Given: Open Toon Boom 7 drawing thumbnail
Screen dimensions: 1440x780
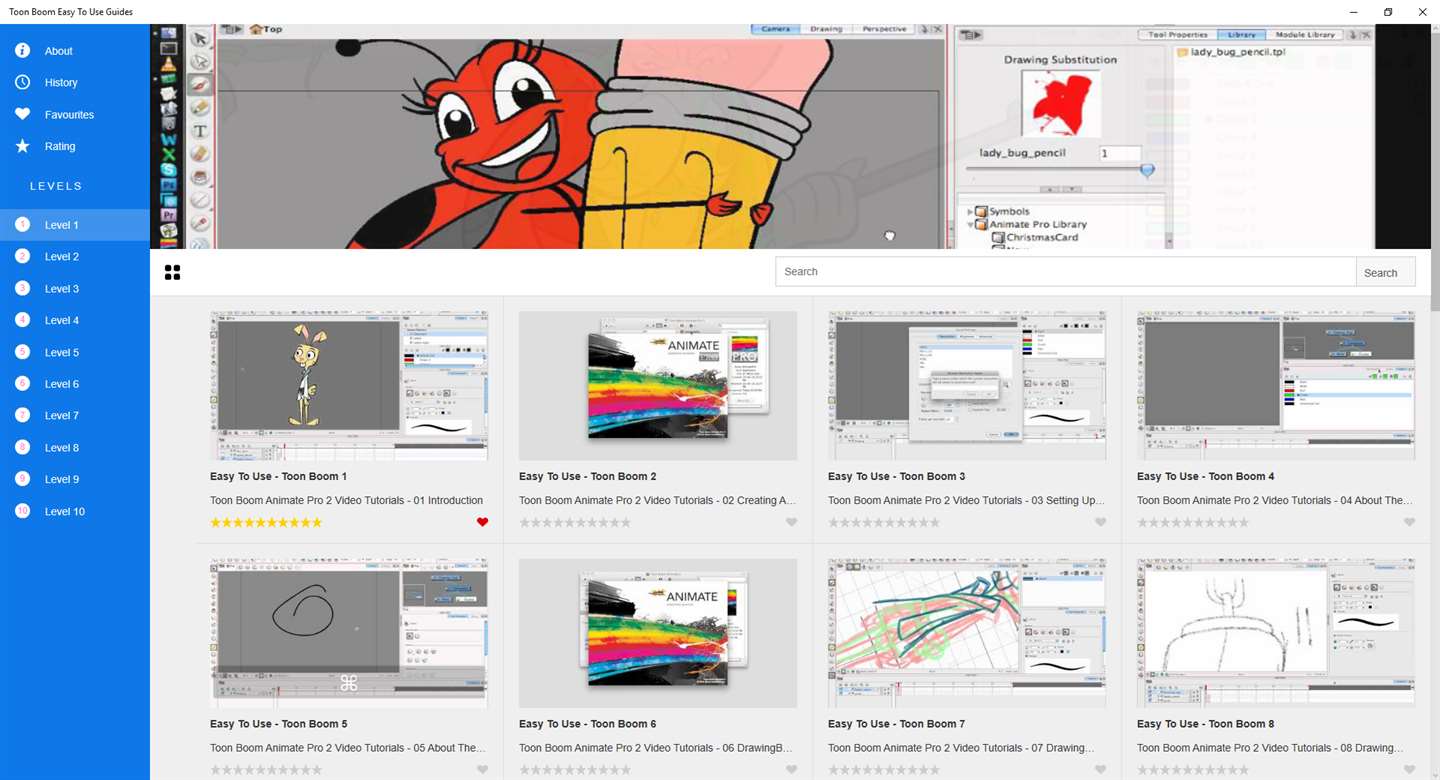Looking at the screenshot, I should tap(967, 633).
